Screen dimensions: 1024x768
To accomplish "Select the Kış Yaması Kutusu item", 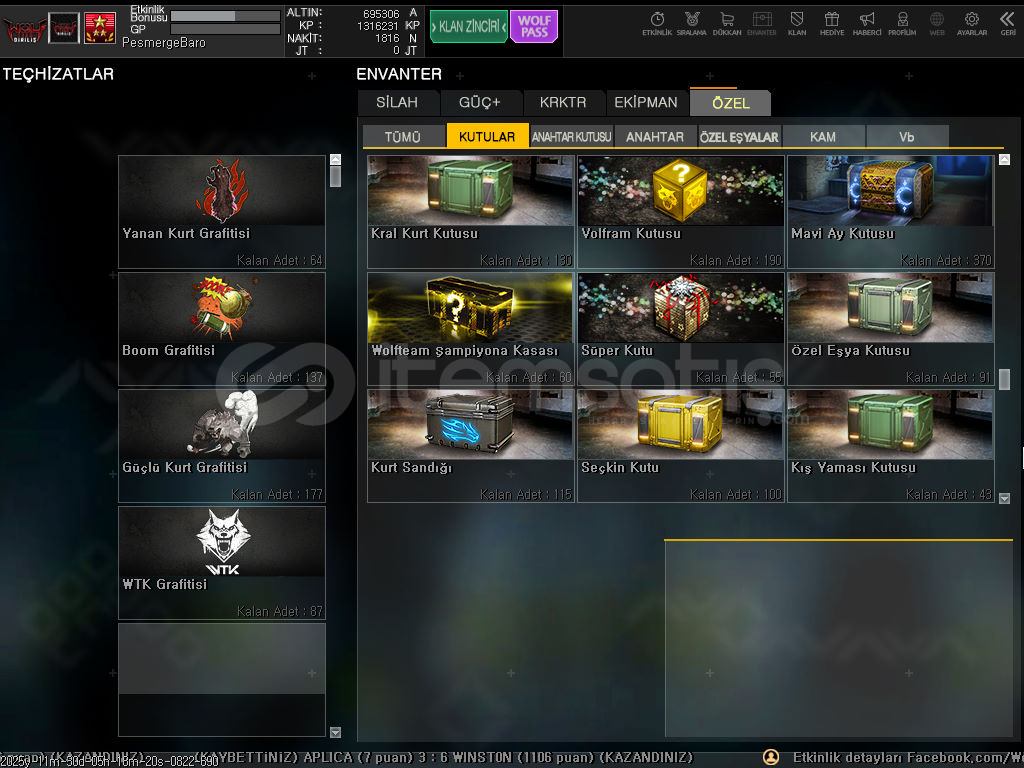I will click(x=891, y=446).
